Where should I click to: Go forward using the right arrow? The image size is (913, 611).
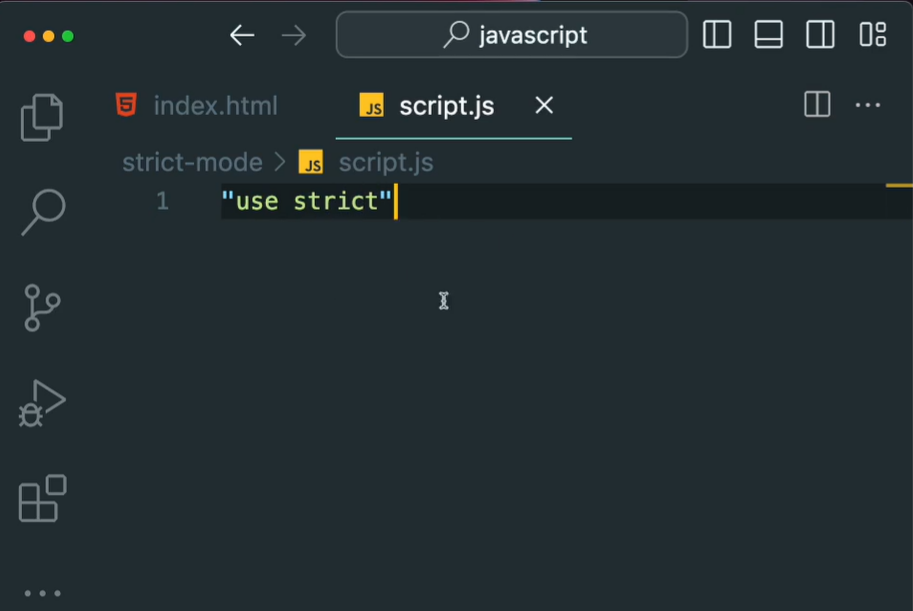[x=294, y=35]
